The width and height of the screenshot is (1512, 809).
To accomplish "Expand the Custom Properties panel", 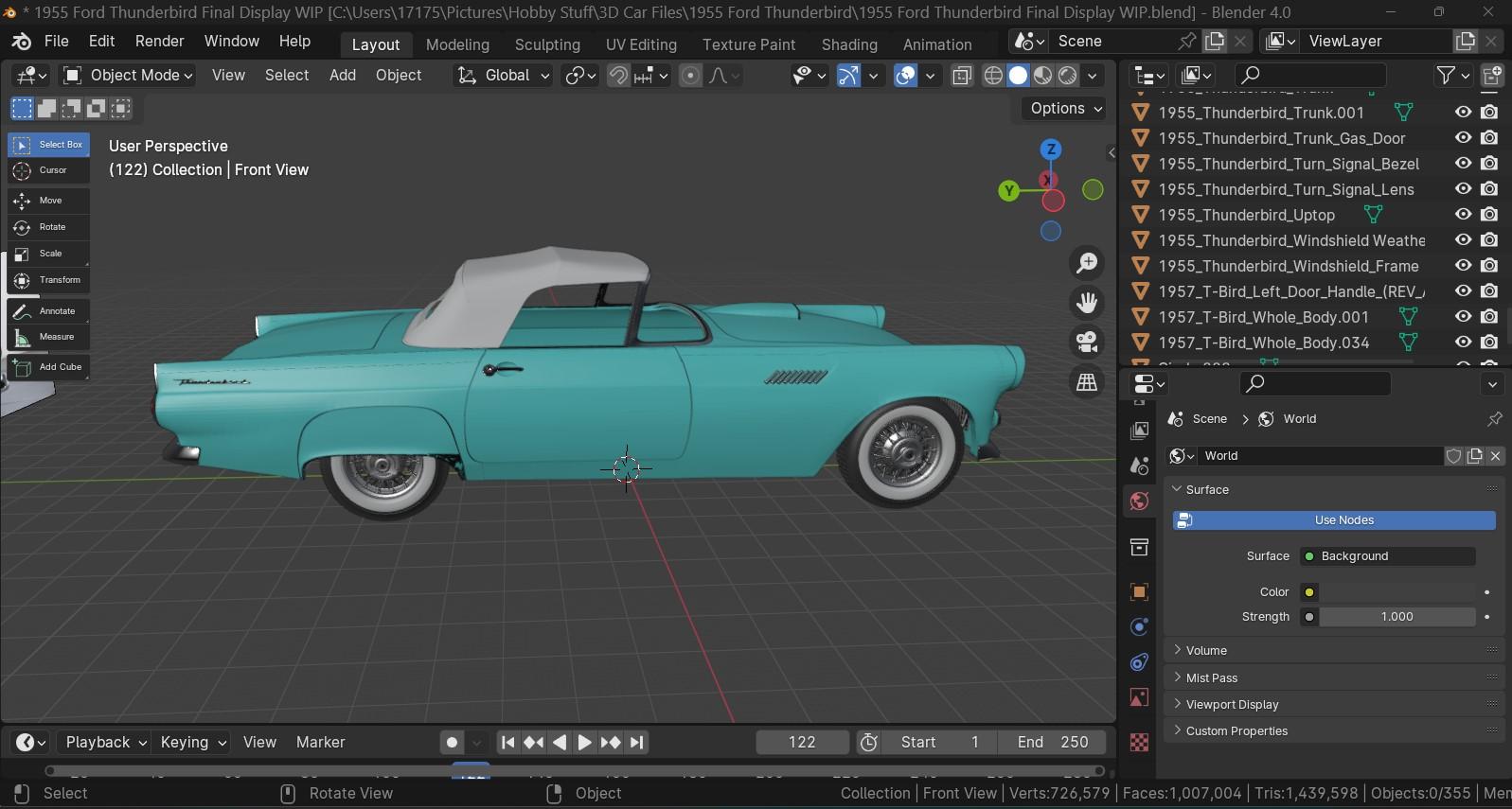I will click(x=1333, y=731).
